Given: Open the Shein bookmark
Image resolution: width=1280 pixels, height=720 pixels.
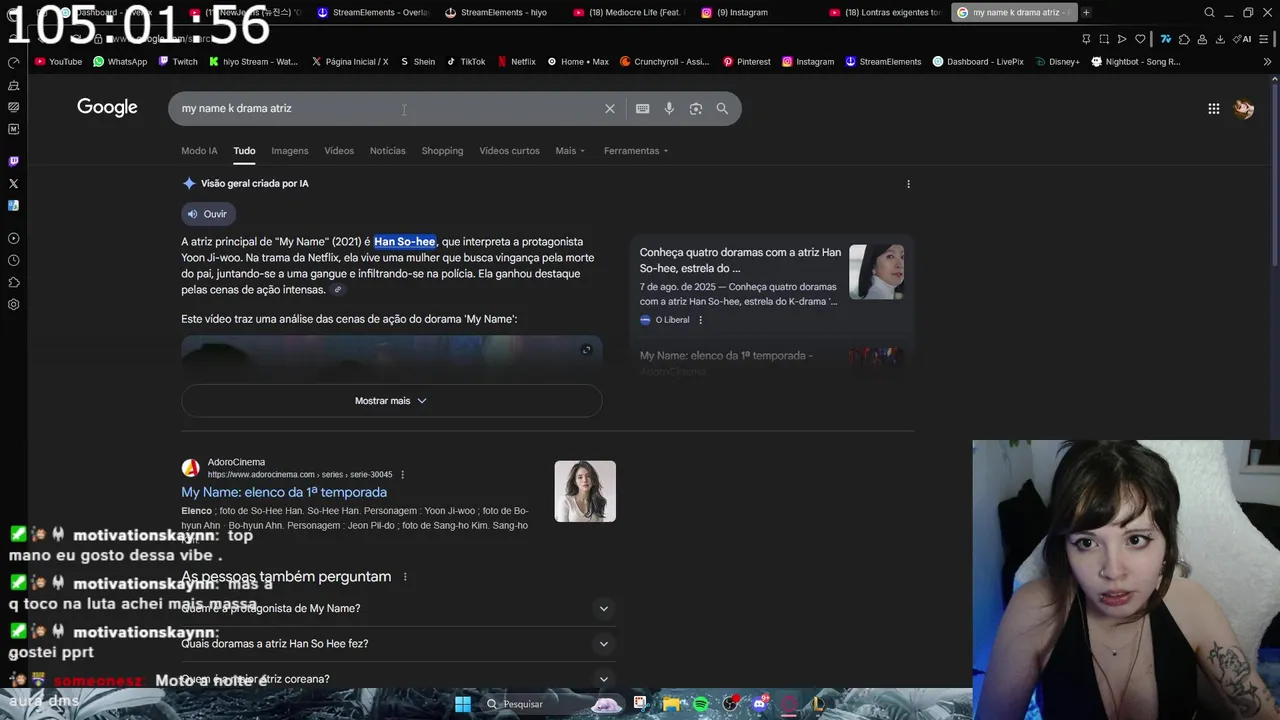Looking at the screenshot, I should (x=418, y=62).
